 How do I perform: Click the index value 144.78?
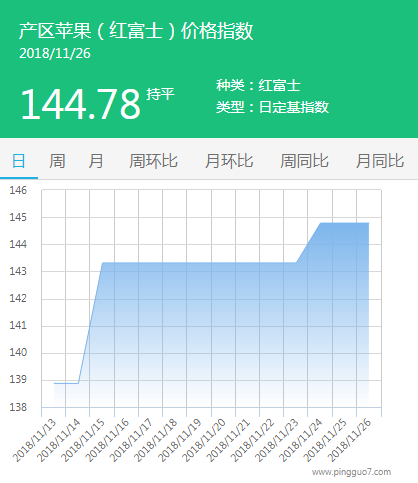(x=80, y=104)
